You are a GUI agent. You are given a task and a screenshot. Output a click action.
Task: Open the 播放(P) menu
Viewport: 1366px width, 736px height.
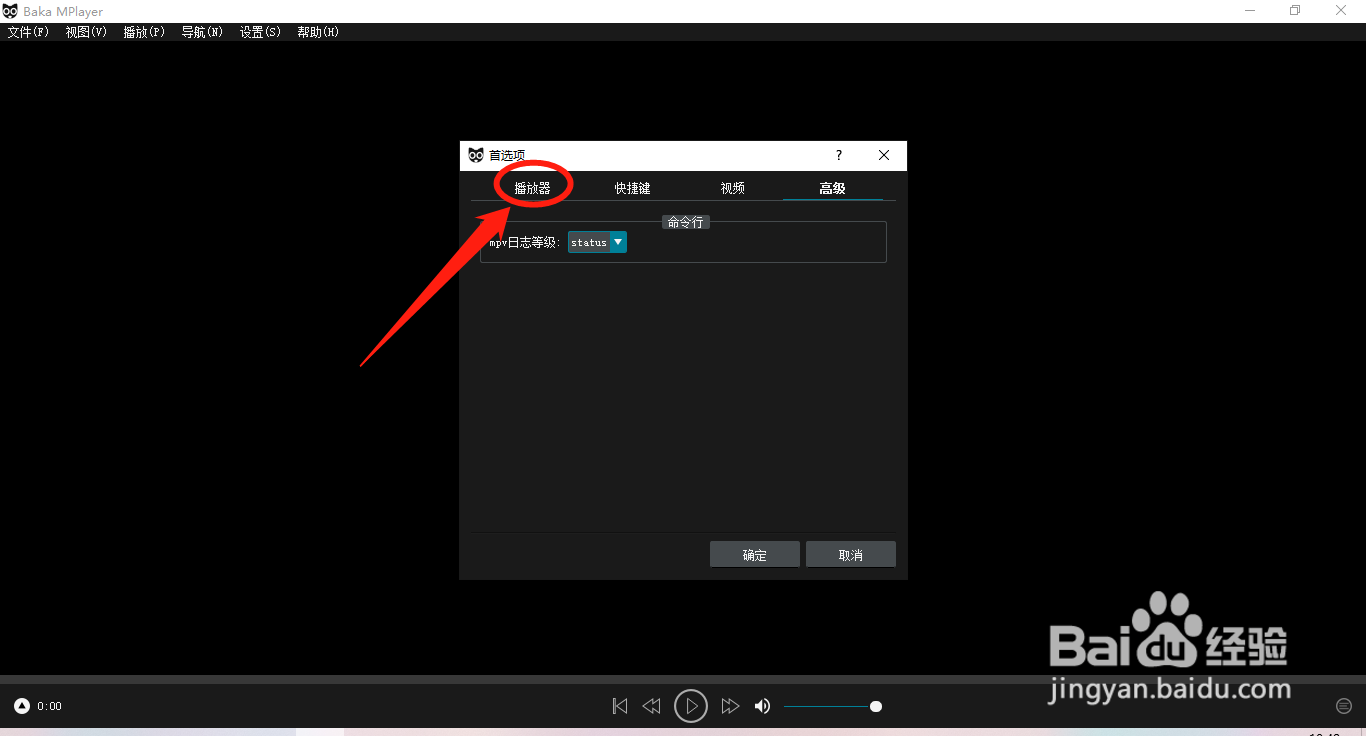pyautogui.click(x=144, y=32)
